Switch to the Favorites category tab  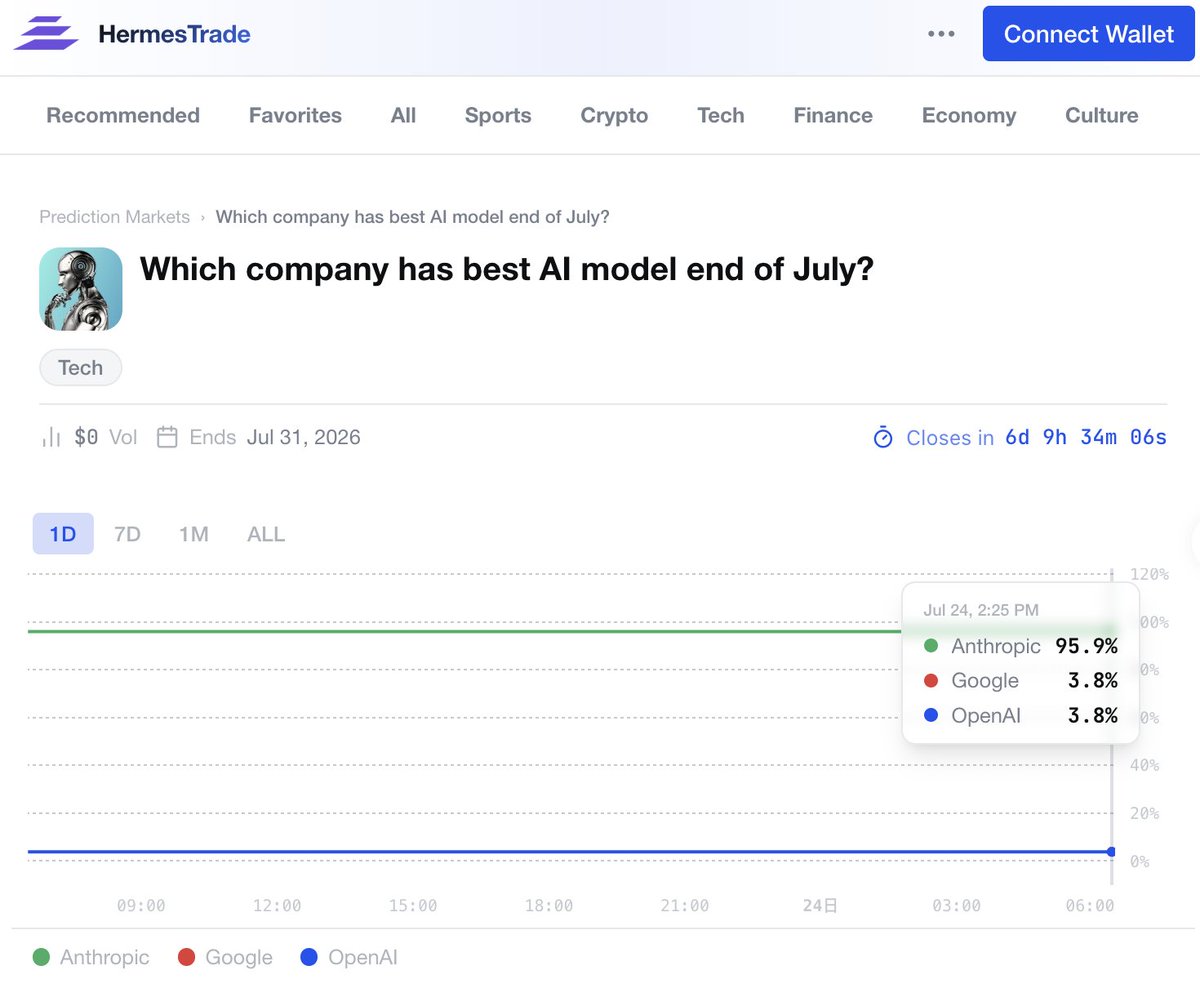295,115
